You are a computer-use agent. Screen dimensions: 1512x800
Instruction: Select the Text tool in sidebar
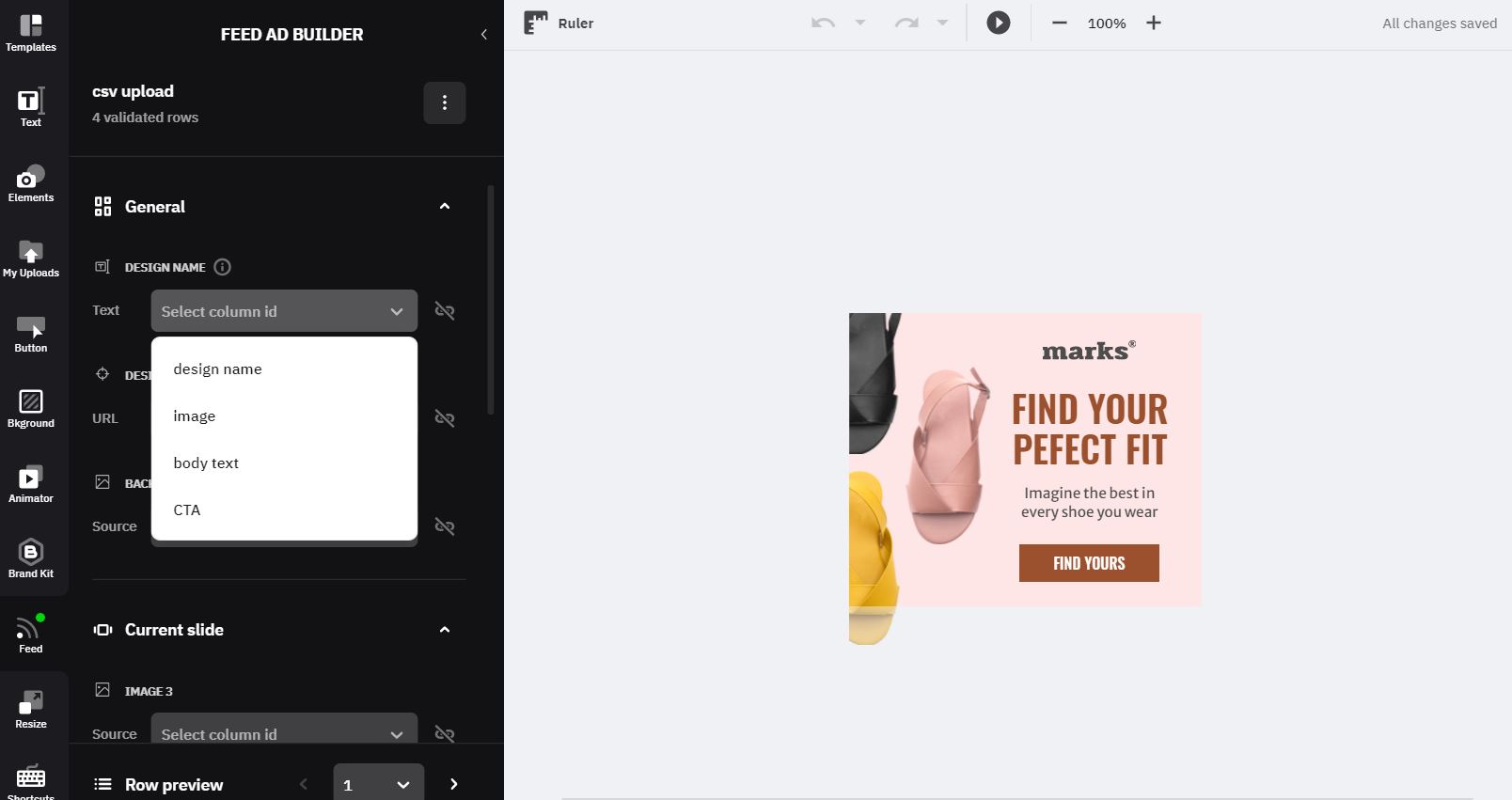click(x=31, y=107)
